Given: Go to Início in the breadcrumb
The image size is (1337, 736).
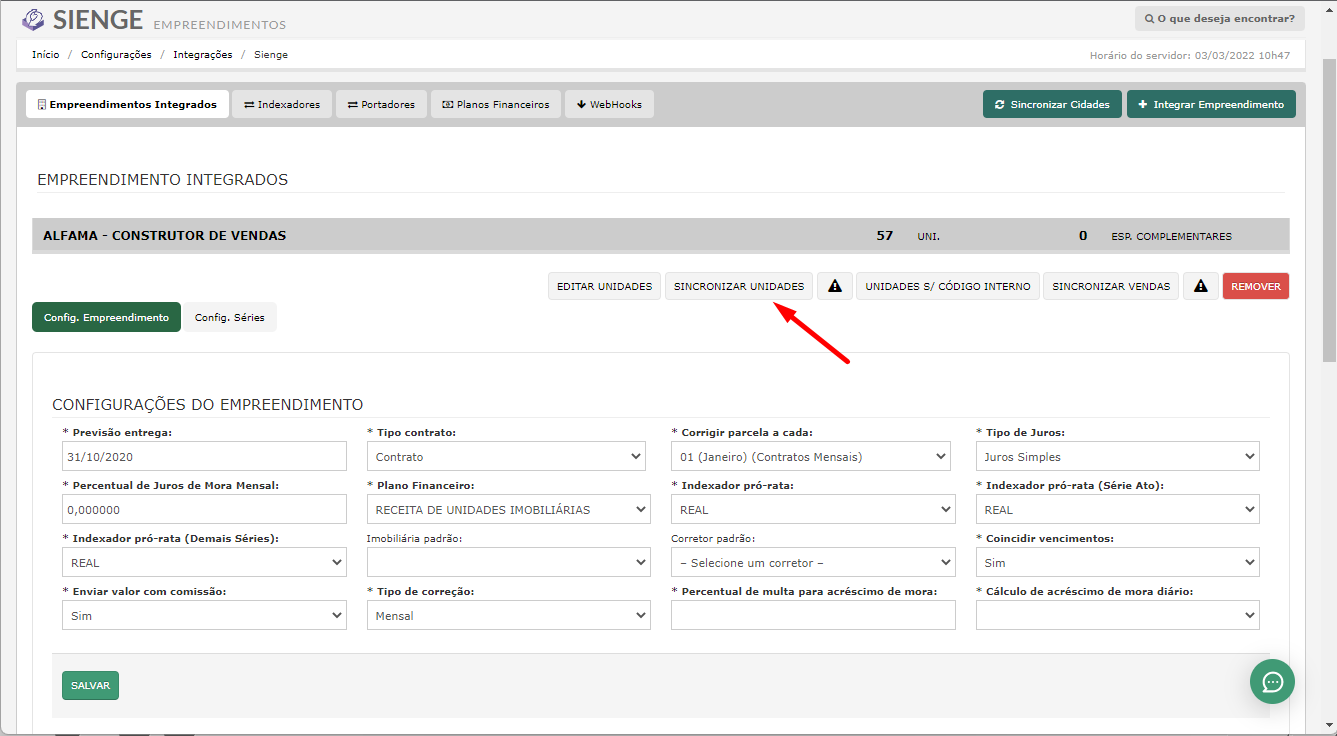Looking at the screenshot, I should click(x=45, y=55).
